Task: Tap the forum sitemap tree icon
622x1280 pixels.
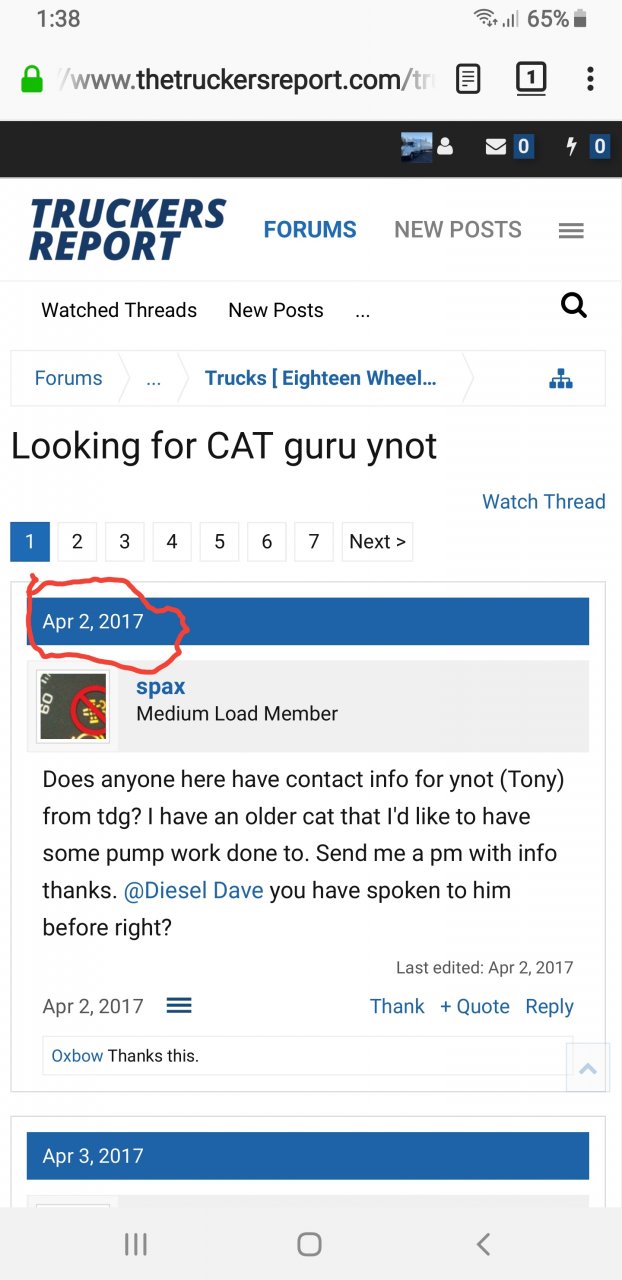Action: coord(561,378)
